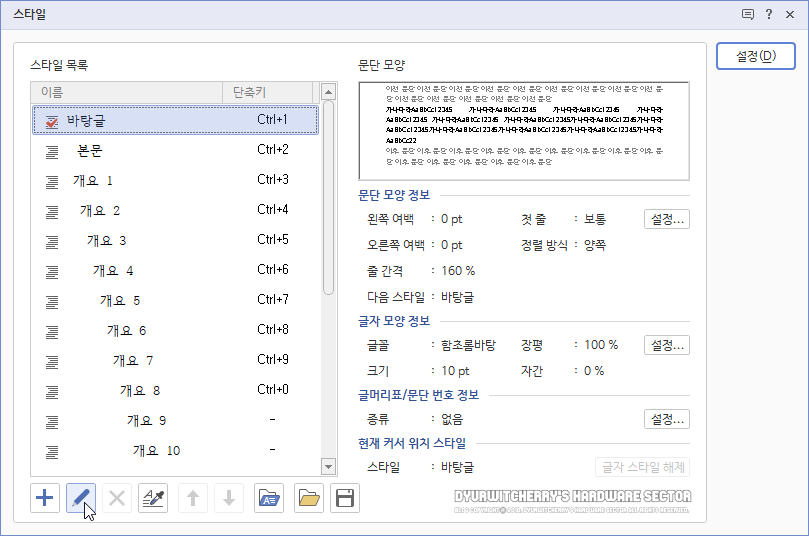Click the move style down arrow
Image resolution: width=809 pixels, height=536 pixels.
(x=229, y=498)
